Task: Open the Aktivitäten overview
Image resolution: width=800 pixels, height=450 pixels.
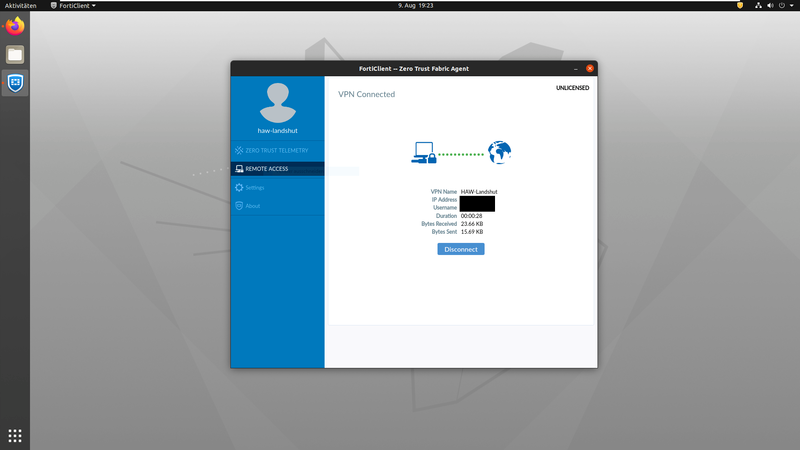Action: (21, 5)
